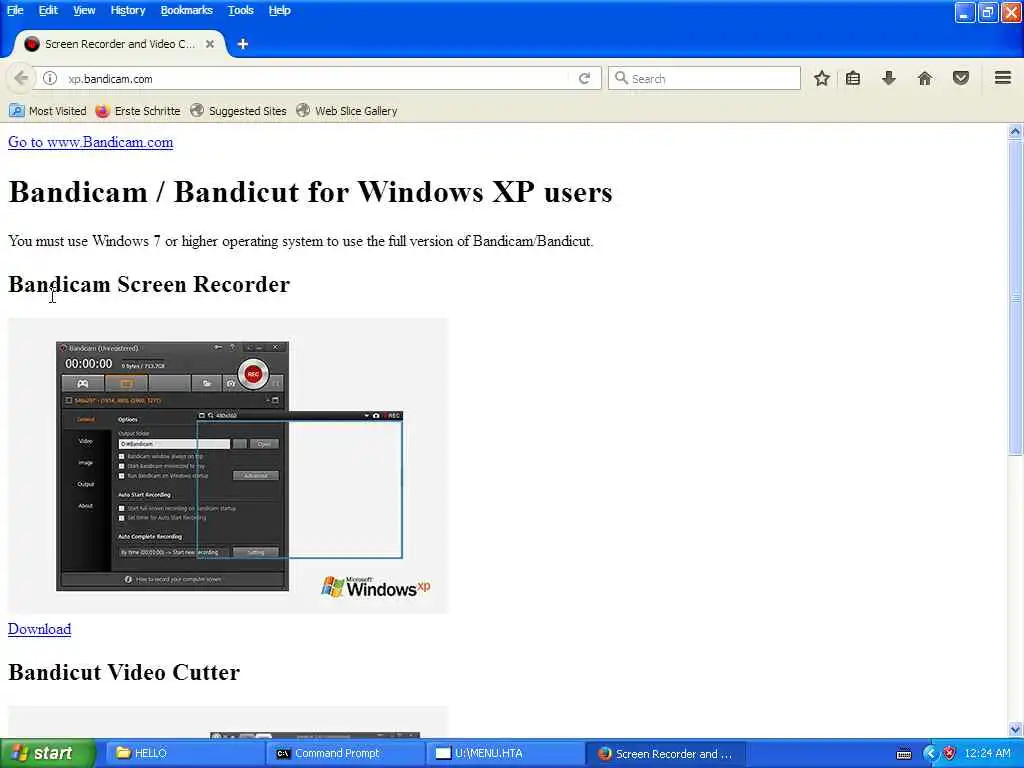The image size is (1024, 768).
Task: Open the View menu
Action: [84, 10]
